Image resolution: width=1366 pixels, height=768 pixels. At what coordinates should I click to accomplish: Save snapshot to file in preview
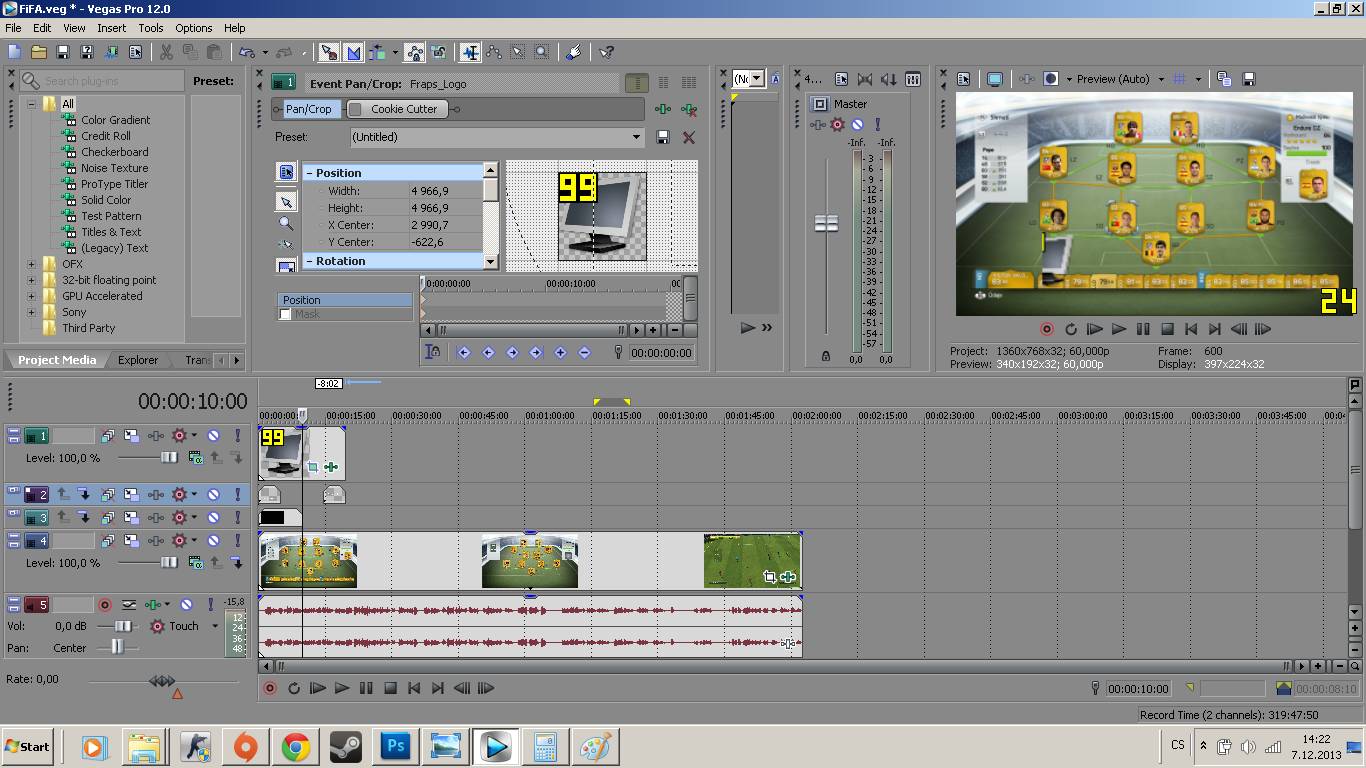tap(1247, 79)
